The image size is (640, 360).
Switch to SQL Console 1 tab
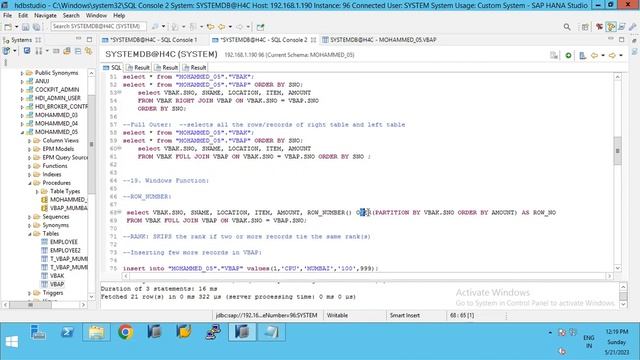[x=150, y=40]
